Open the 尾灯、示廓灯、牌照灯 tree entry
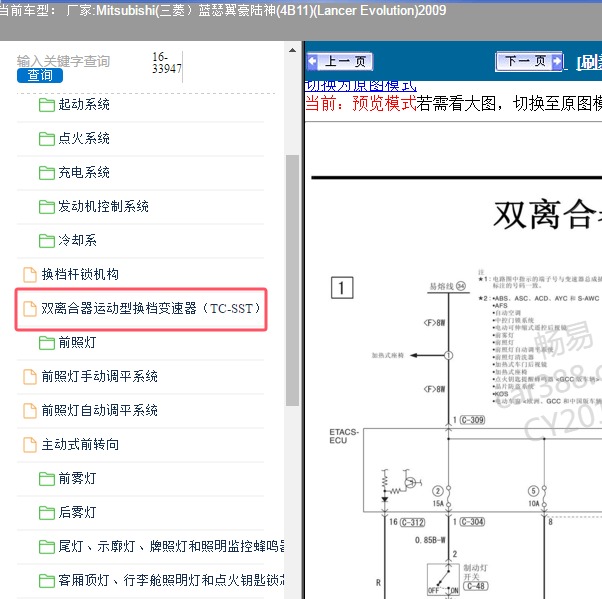Screen dimensions: 602x599 pyautogui.click(x=171, y=546)
